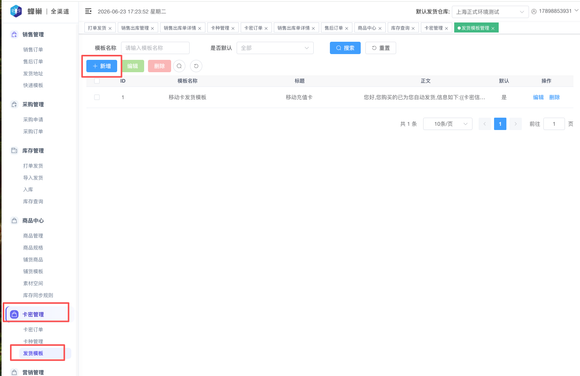Click the 销售管理 sidebar group icon

tap(14, 34)
